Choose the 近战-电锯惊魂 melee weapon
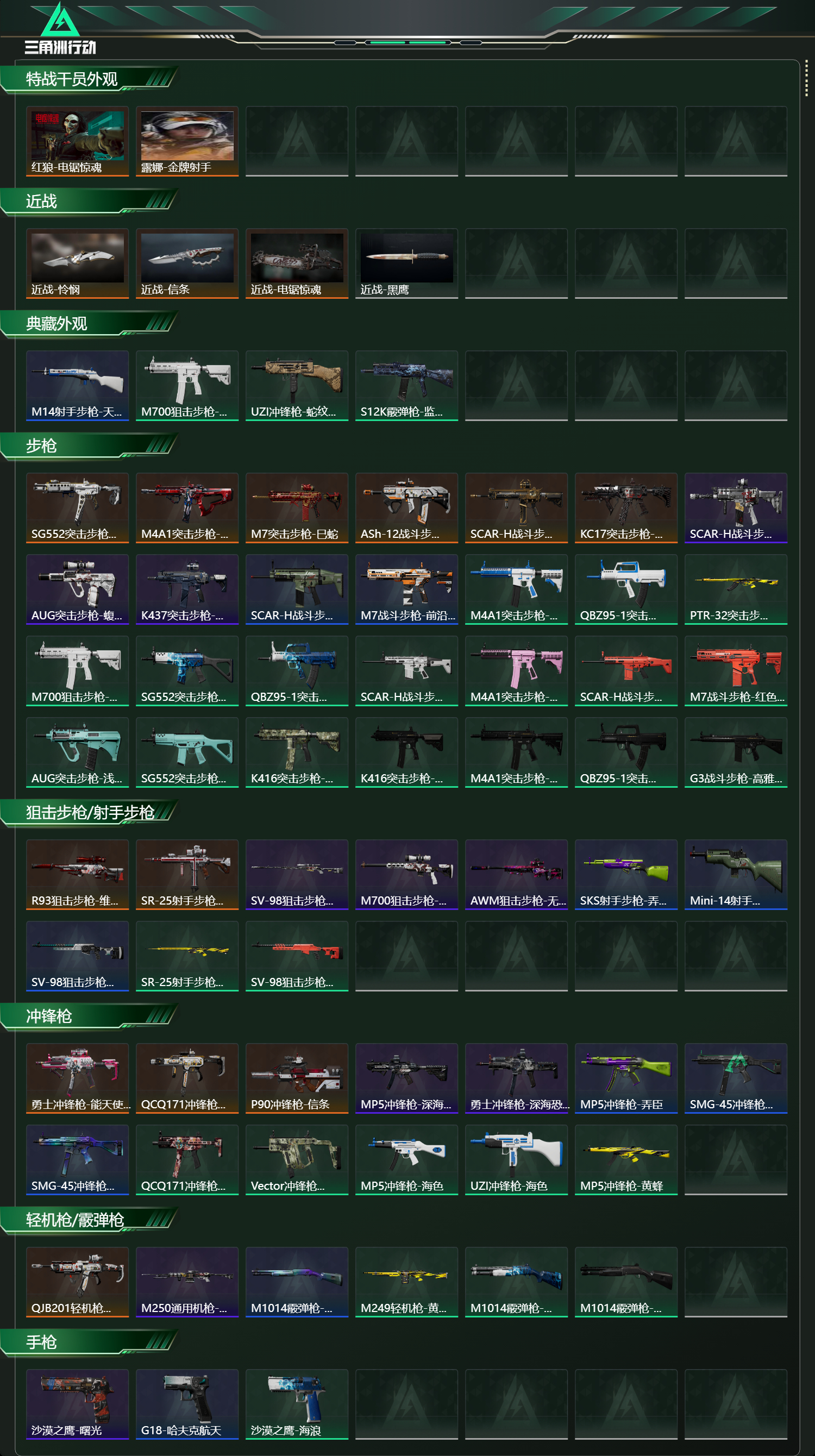 pos(297,263)
